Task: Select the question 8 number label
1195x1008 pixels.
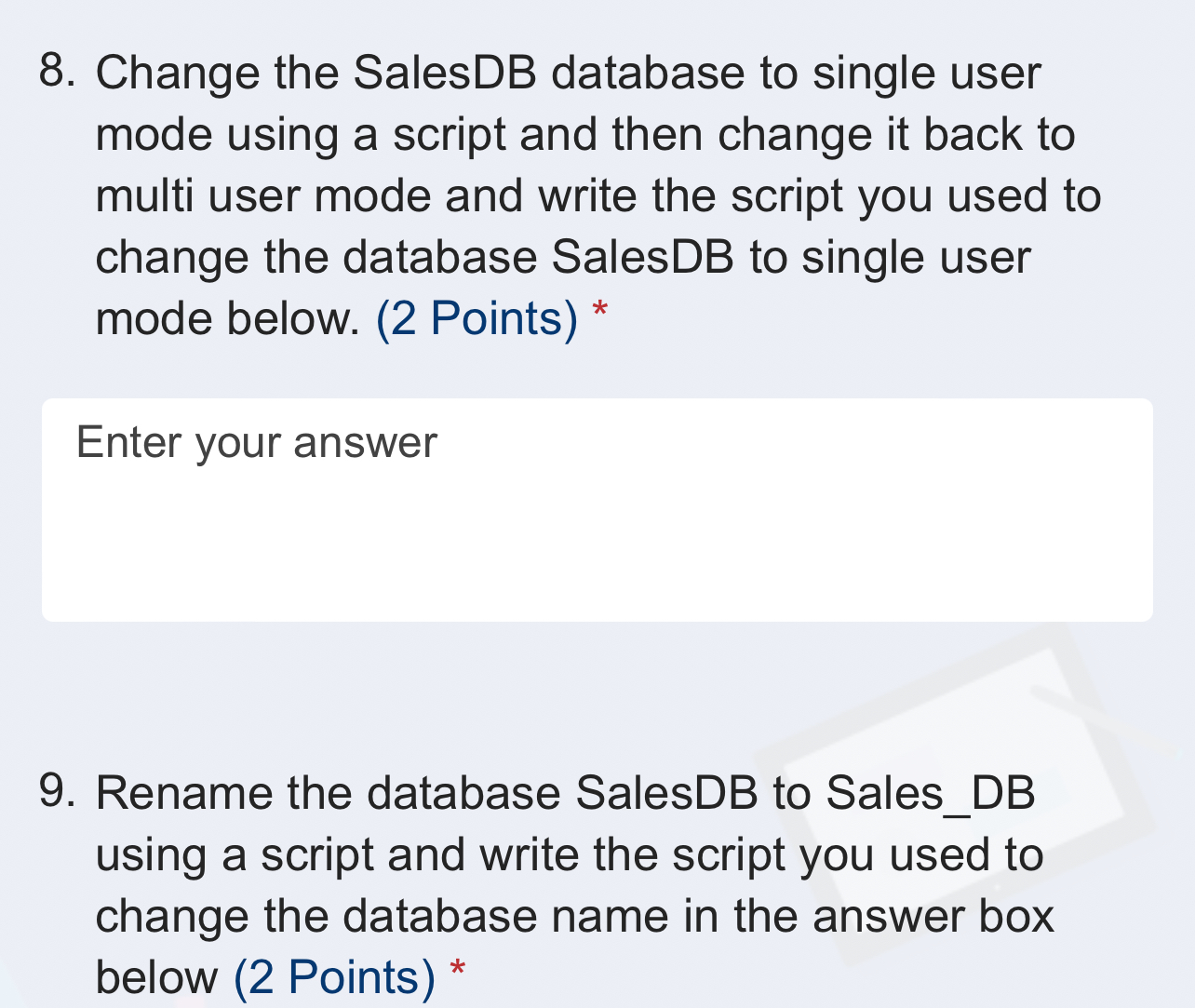Action: pyautogui.click(x=58, y=73)
